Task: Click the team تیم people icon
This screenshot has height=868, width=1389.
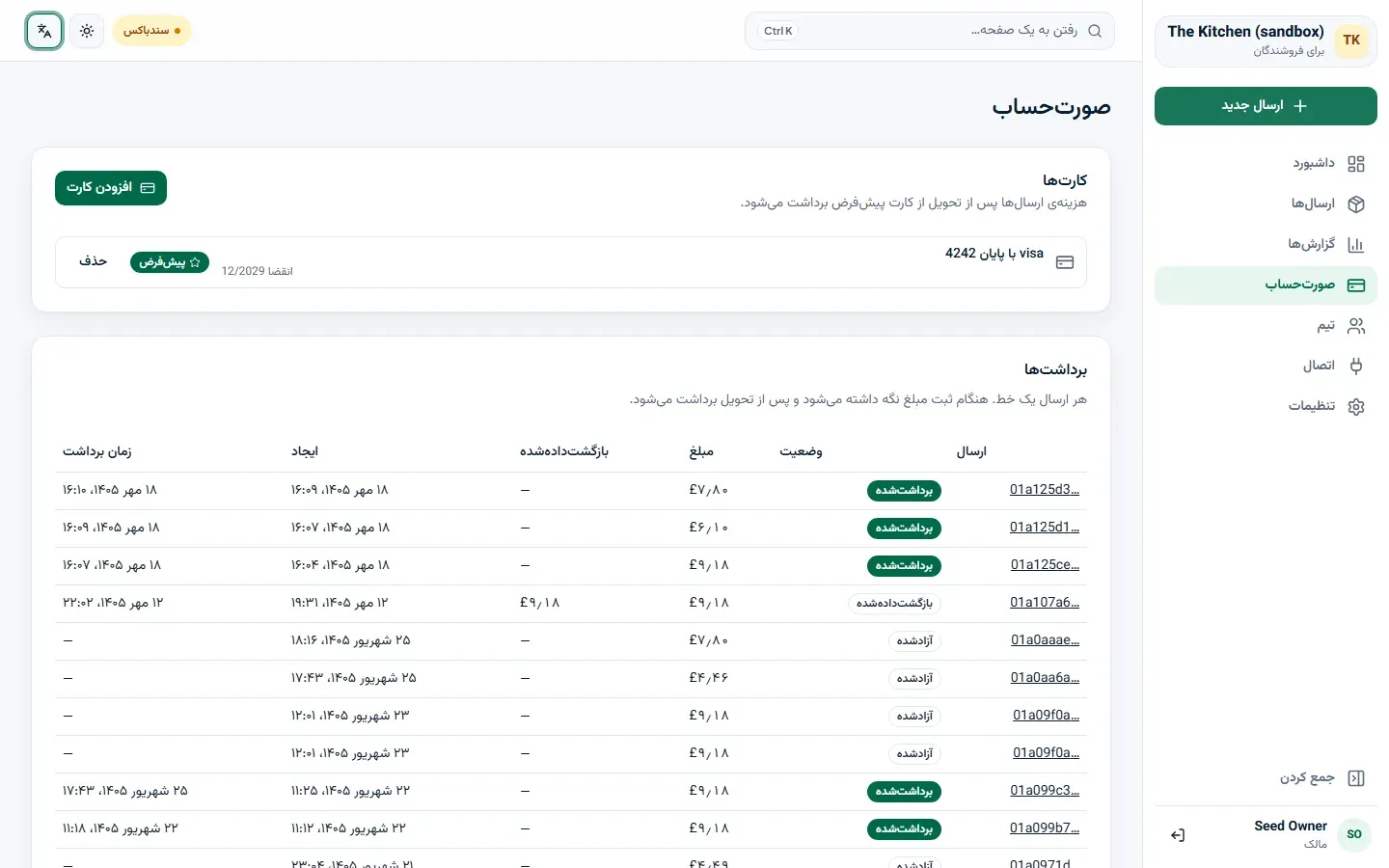Action: click(1356, 326)
